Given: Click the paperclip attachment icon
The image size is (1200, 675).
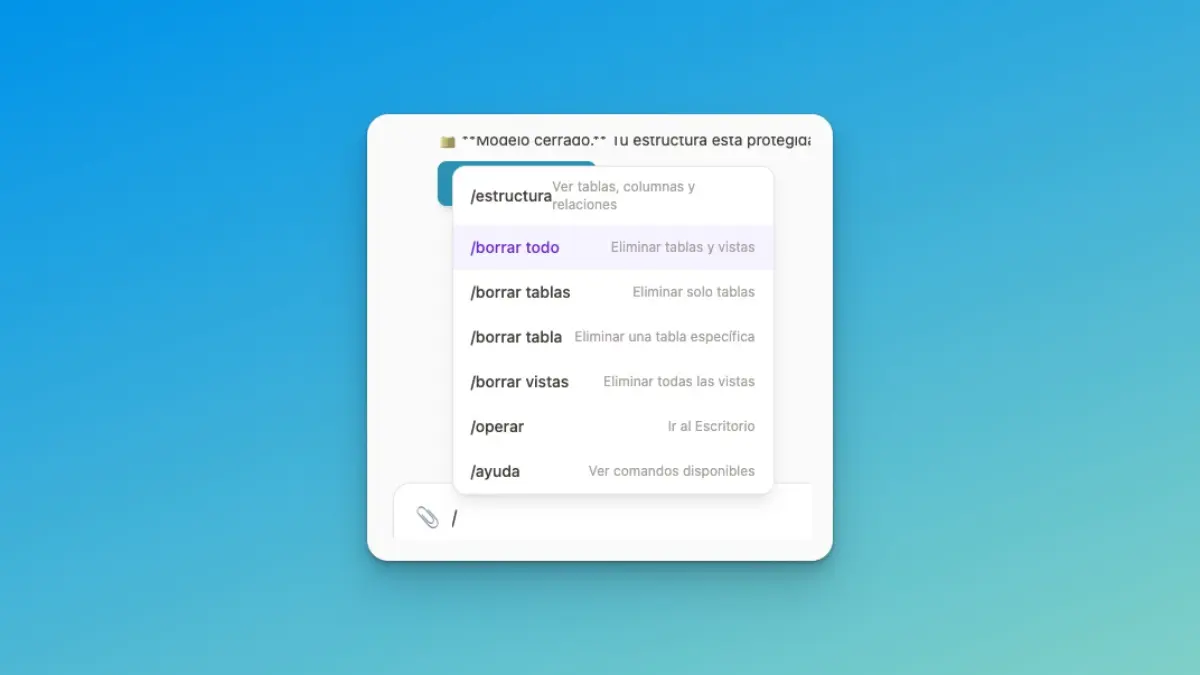Looking at the screenshot, I should click(x=427, y=517).
